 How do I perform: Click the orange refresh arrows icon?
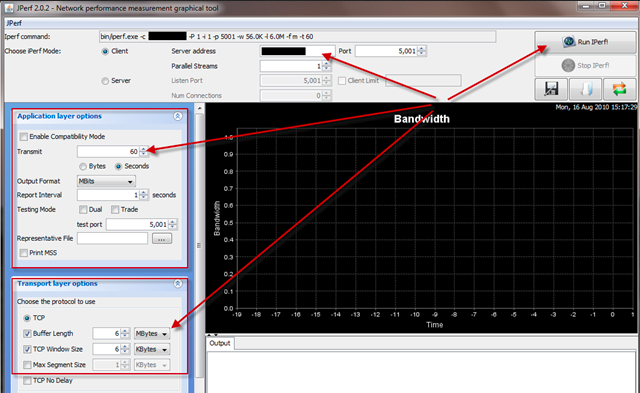coord(619,89)
